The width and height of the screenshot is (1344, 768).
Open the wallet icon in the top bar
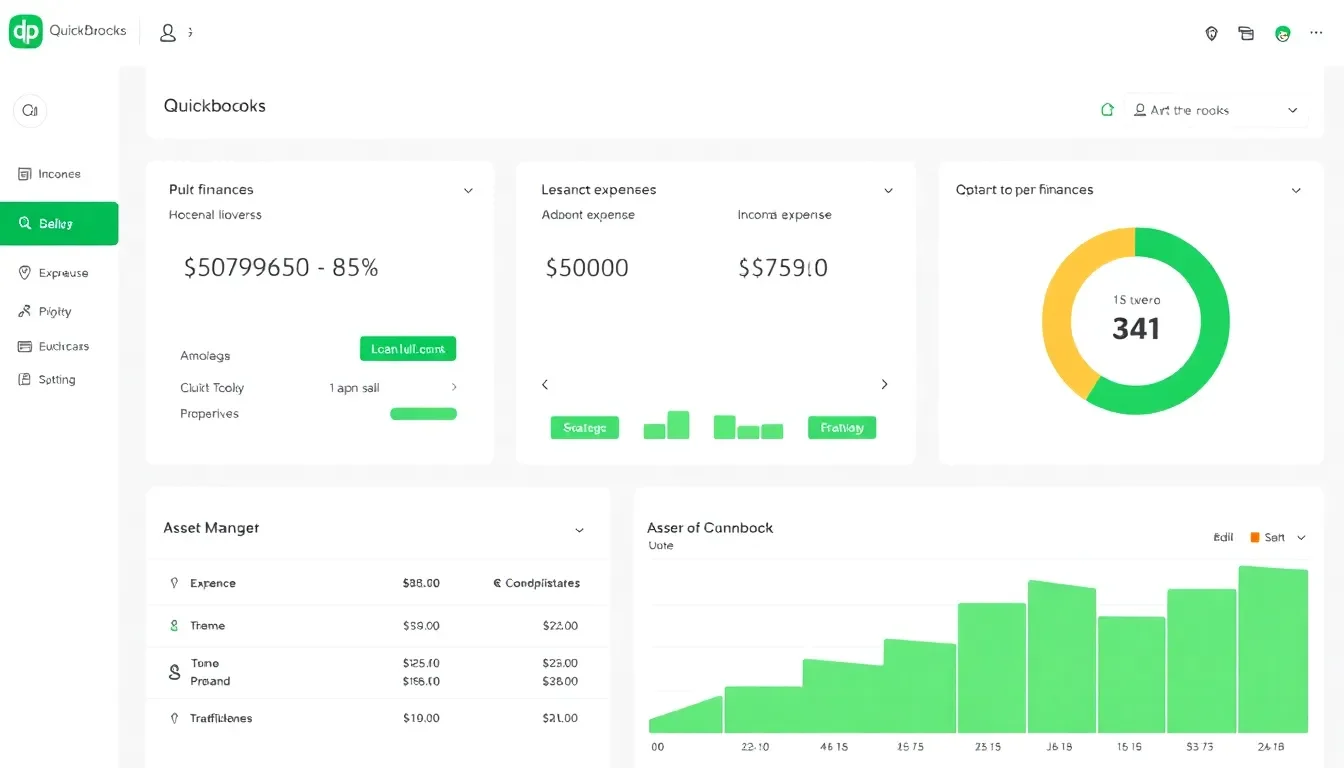pos(1246,33)
